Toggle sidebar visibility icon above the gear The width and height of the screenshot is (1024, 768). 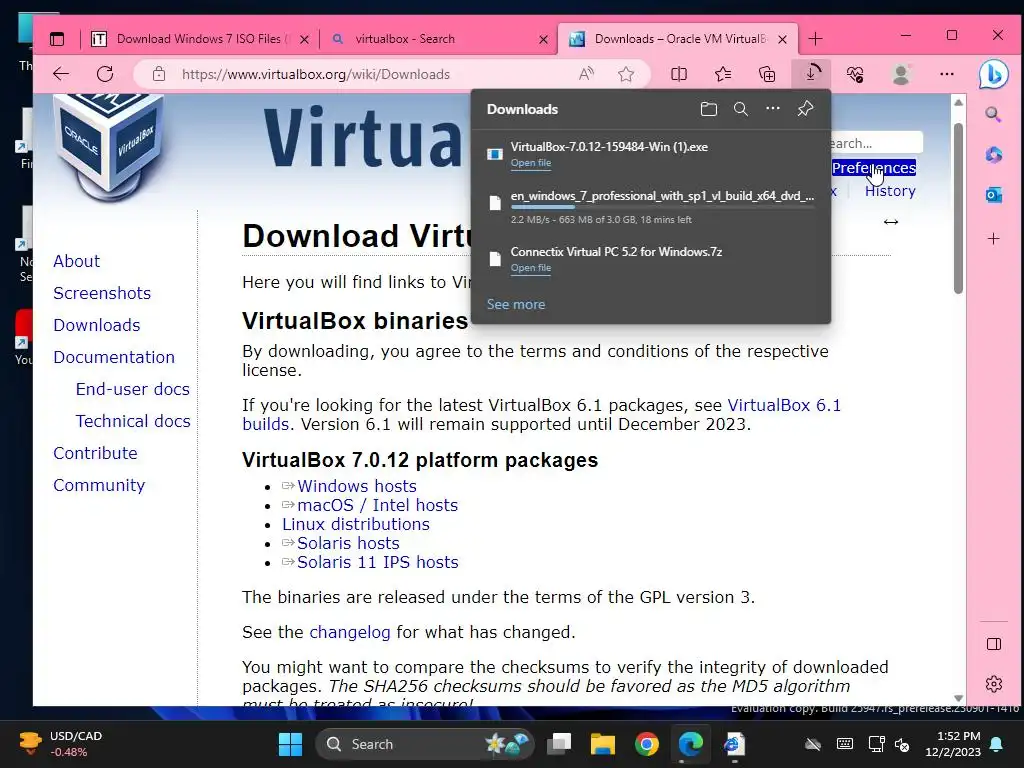tap(993, 645)
